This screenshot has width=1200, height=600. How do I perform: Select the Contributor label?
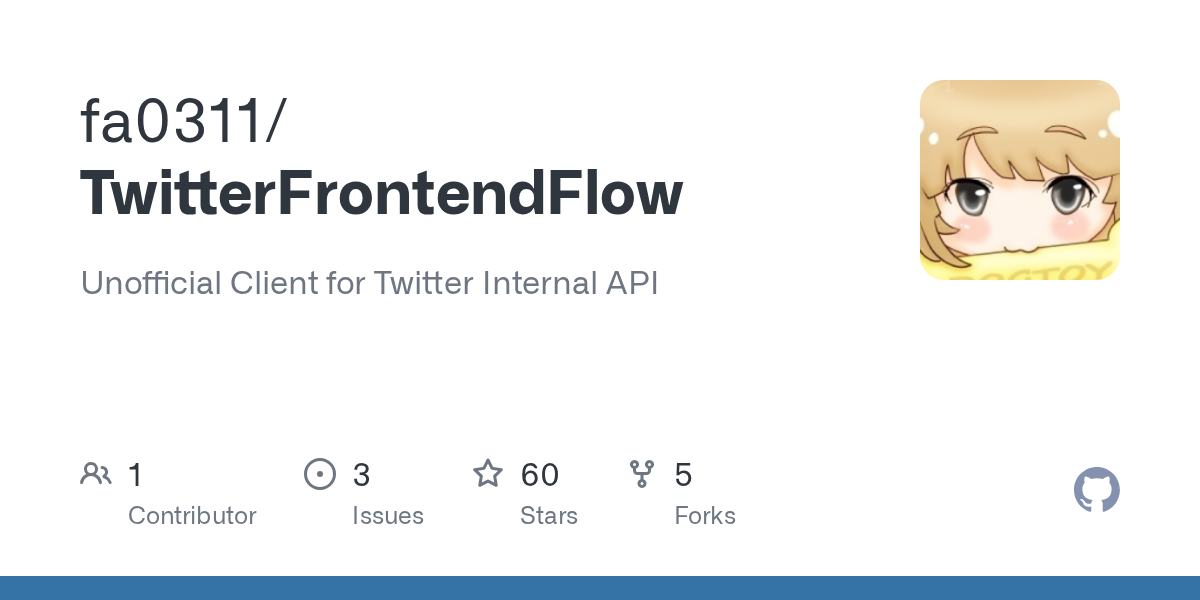click(192, 516)
